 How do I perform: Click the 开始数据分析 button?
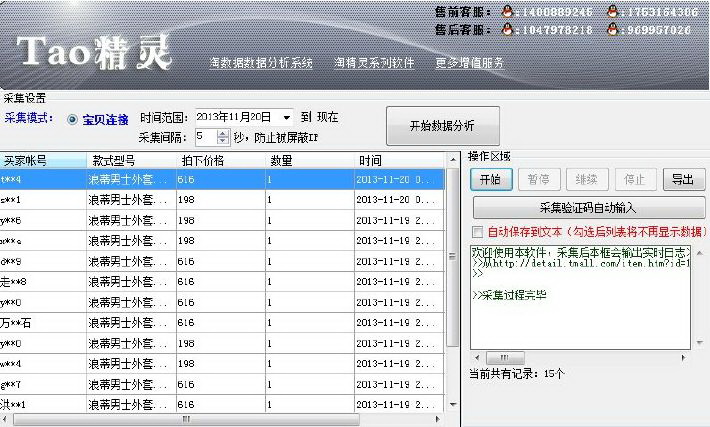[x=443, y=126]
